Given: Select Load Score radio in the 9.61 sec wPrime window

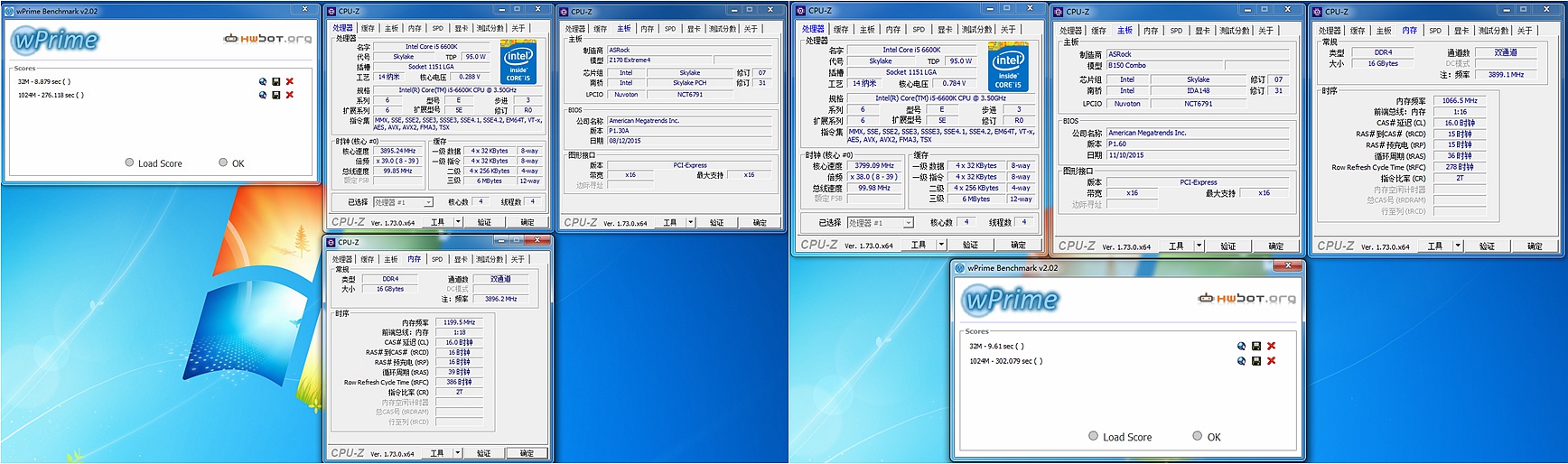Looking at the screenshot, I should click(x=1094, y=436).
